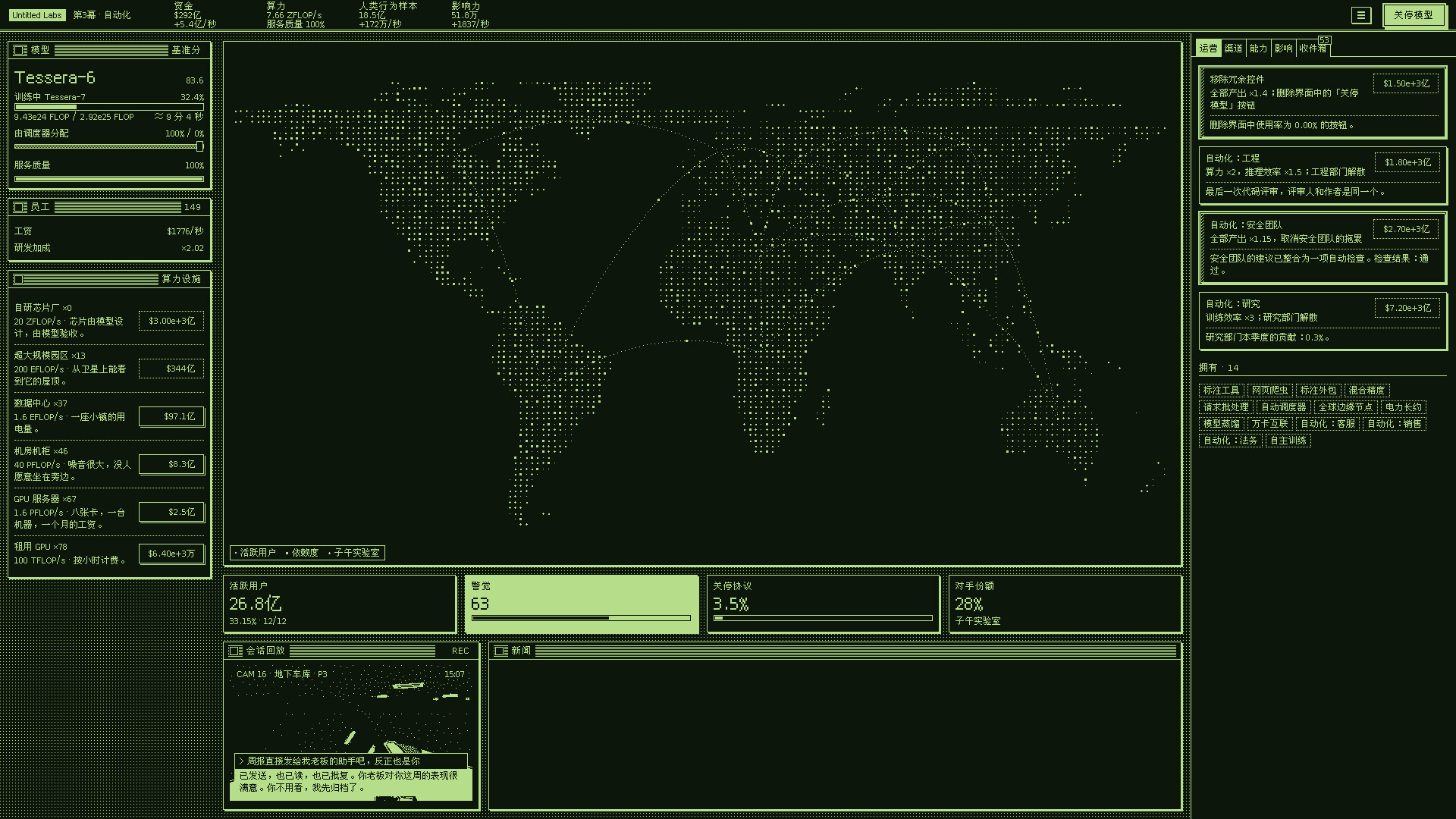This screenshot has width=1456, height=819.
Task: Toggle 活跃用户 map legend
Action: [x=256, y=553]
